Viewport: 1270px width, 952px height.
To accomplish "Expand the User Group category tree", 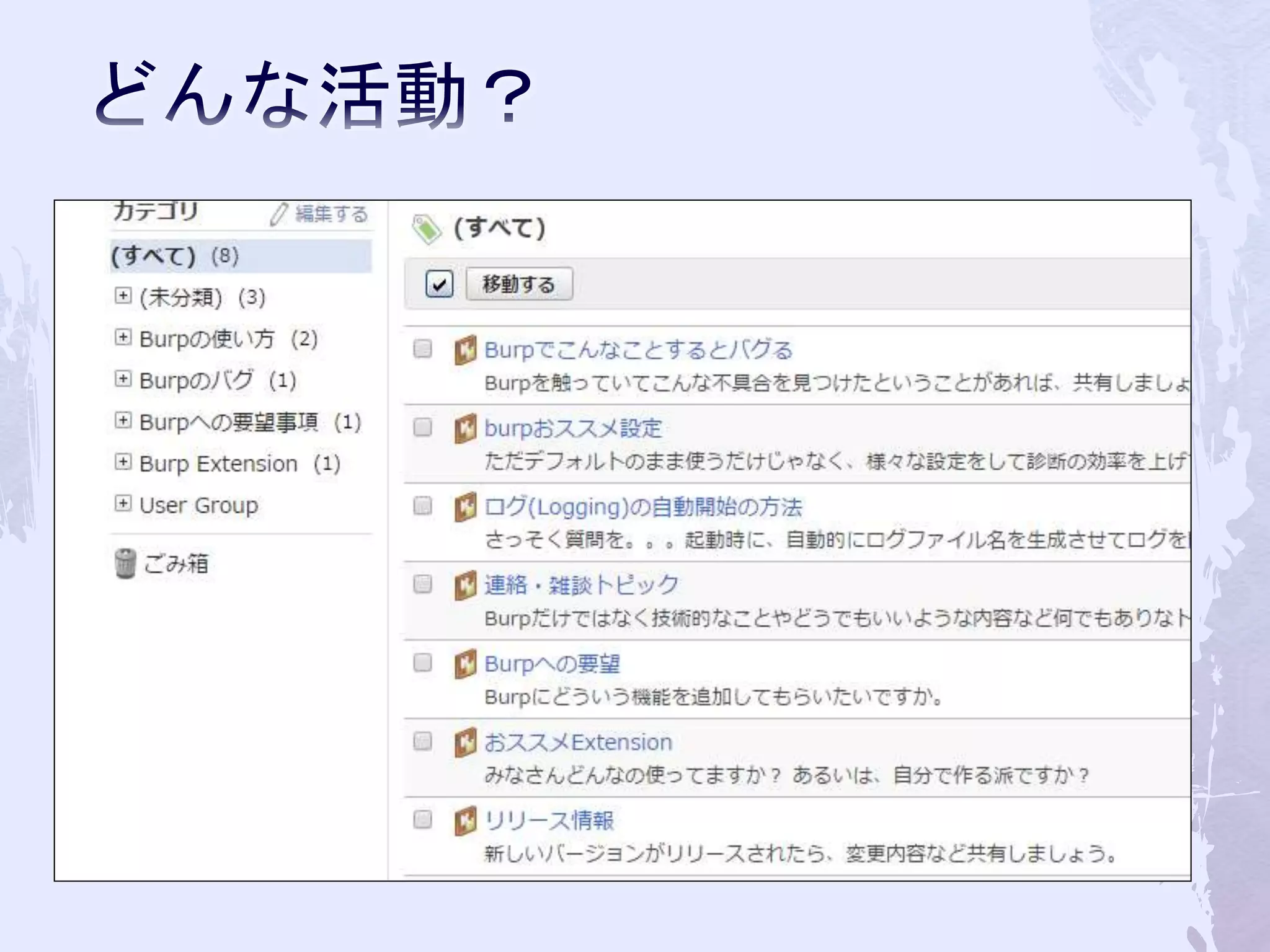I will 123,503.
